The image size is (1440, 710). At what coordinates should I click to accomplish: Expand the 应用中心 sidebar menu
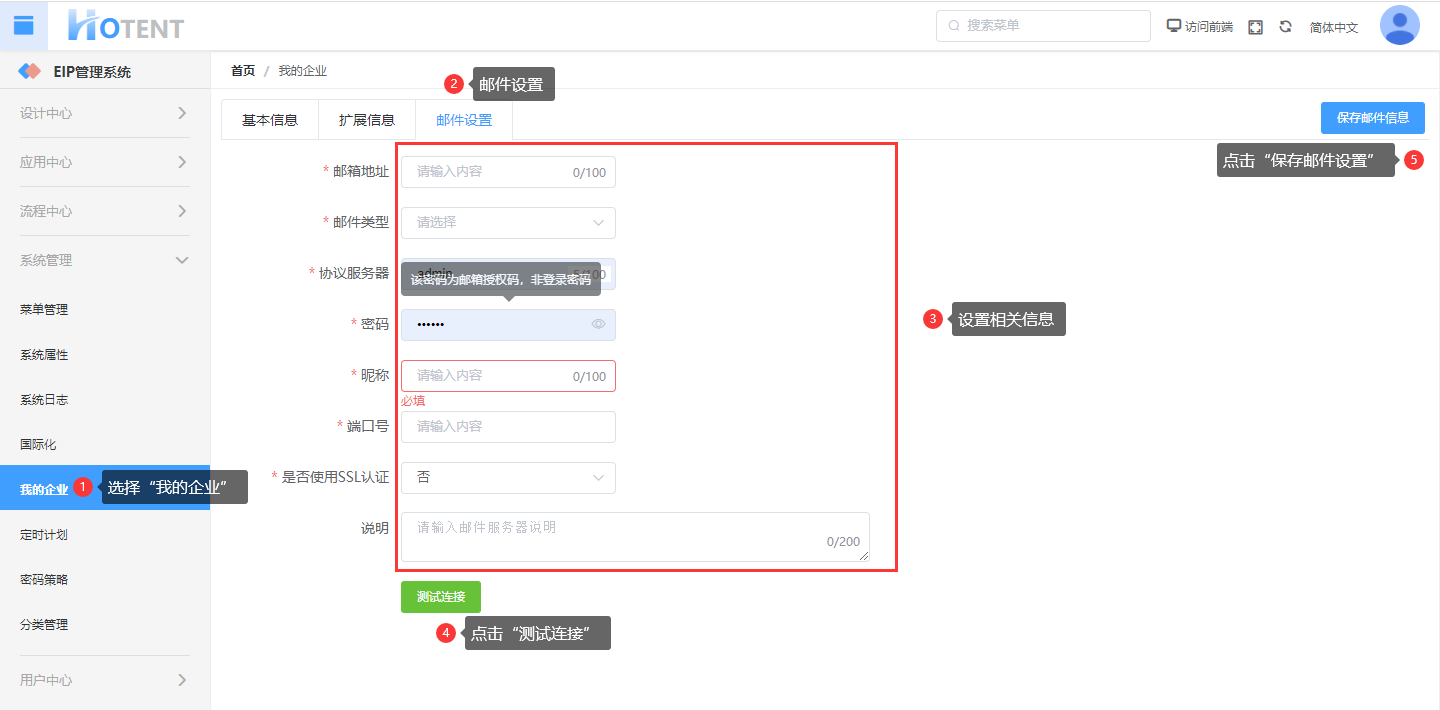click(105, 162)
